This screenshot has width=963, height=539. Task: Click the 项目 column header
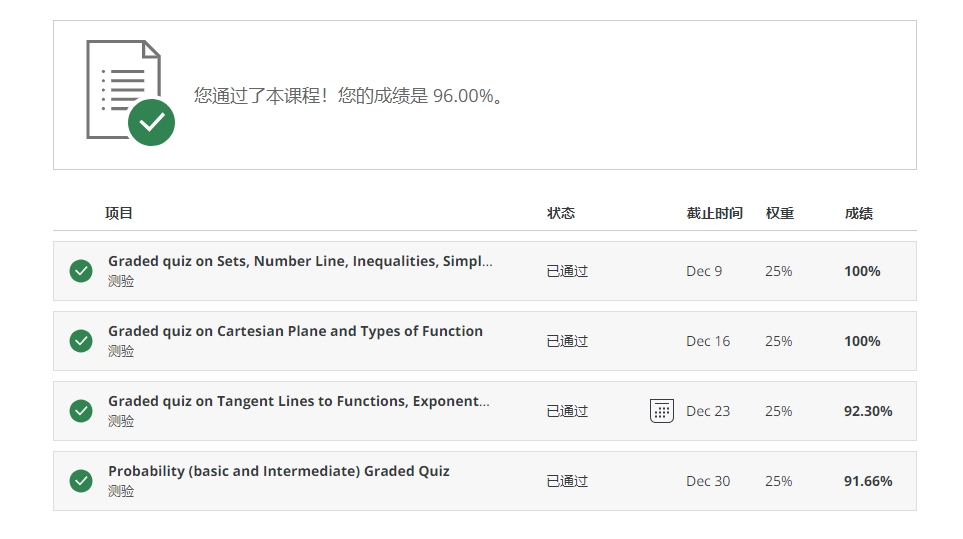119,213
